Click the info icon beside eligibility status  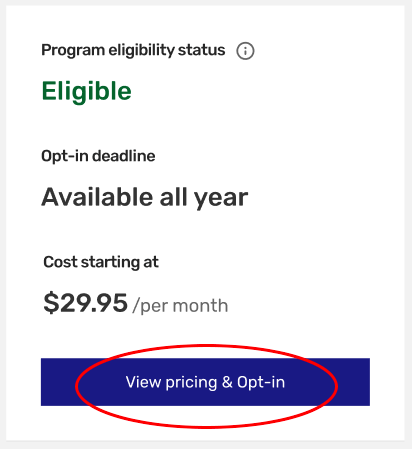click(245, 51)
